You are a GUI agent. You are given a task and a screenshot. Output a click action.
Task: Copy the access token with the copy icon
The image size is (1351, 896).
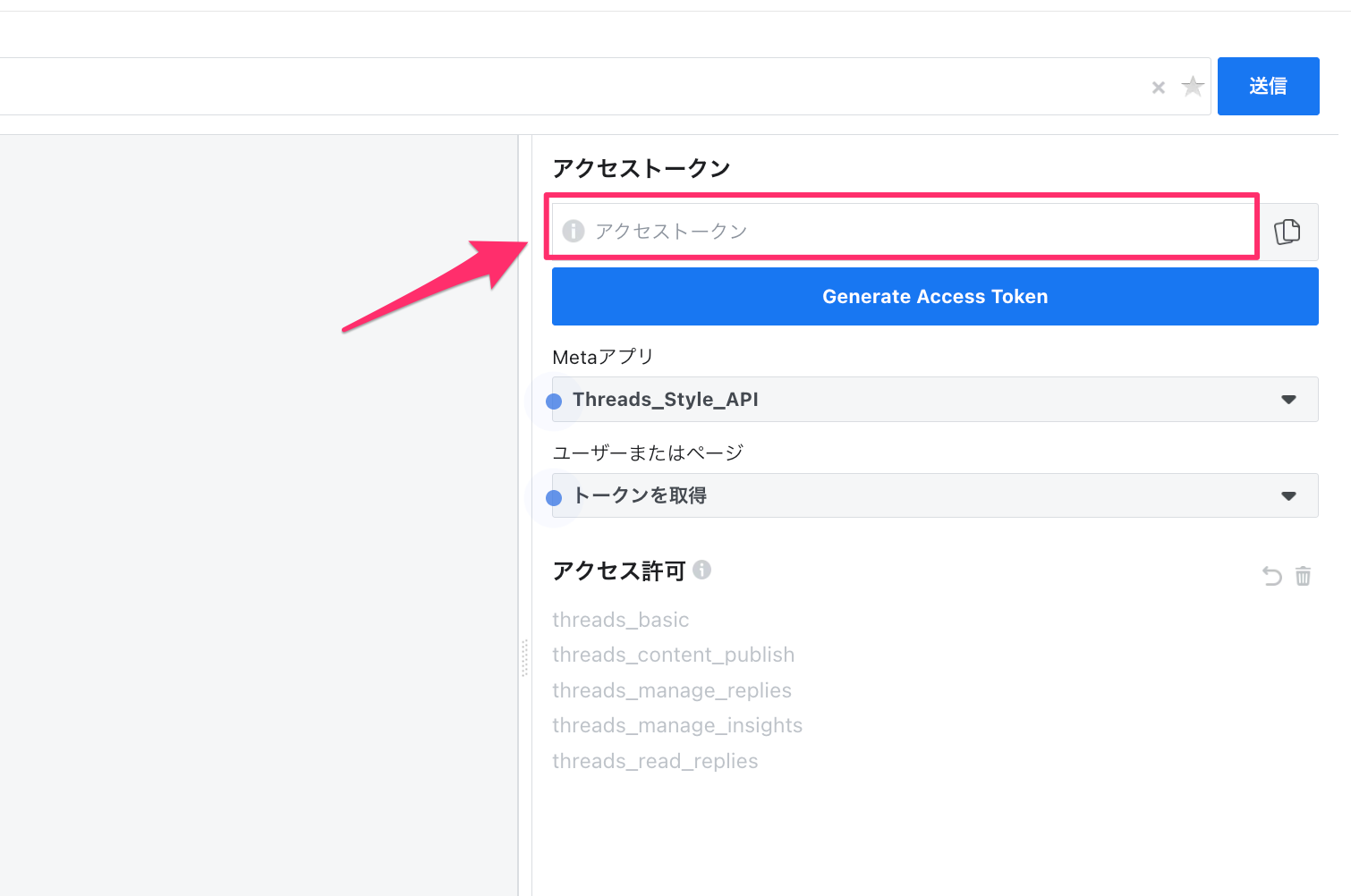coord(1287,232)
